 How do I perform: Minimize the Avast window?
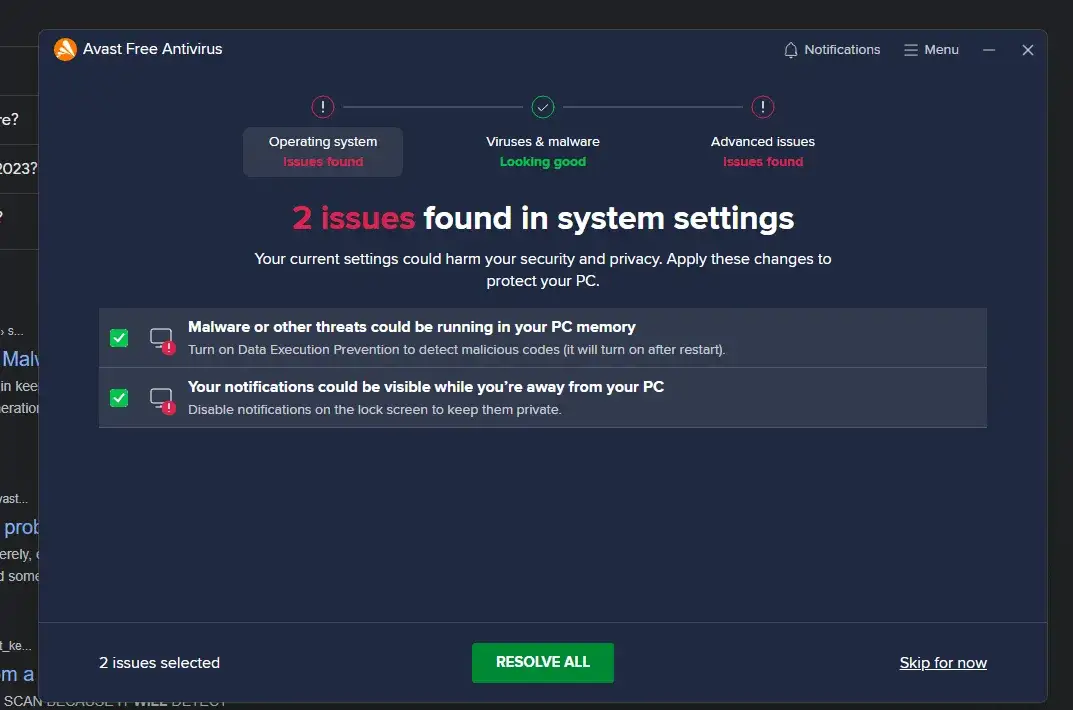click(989, 50)
